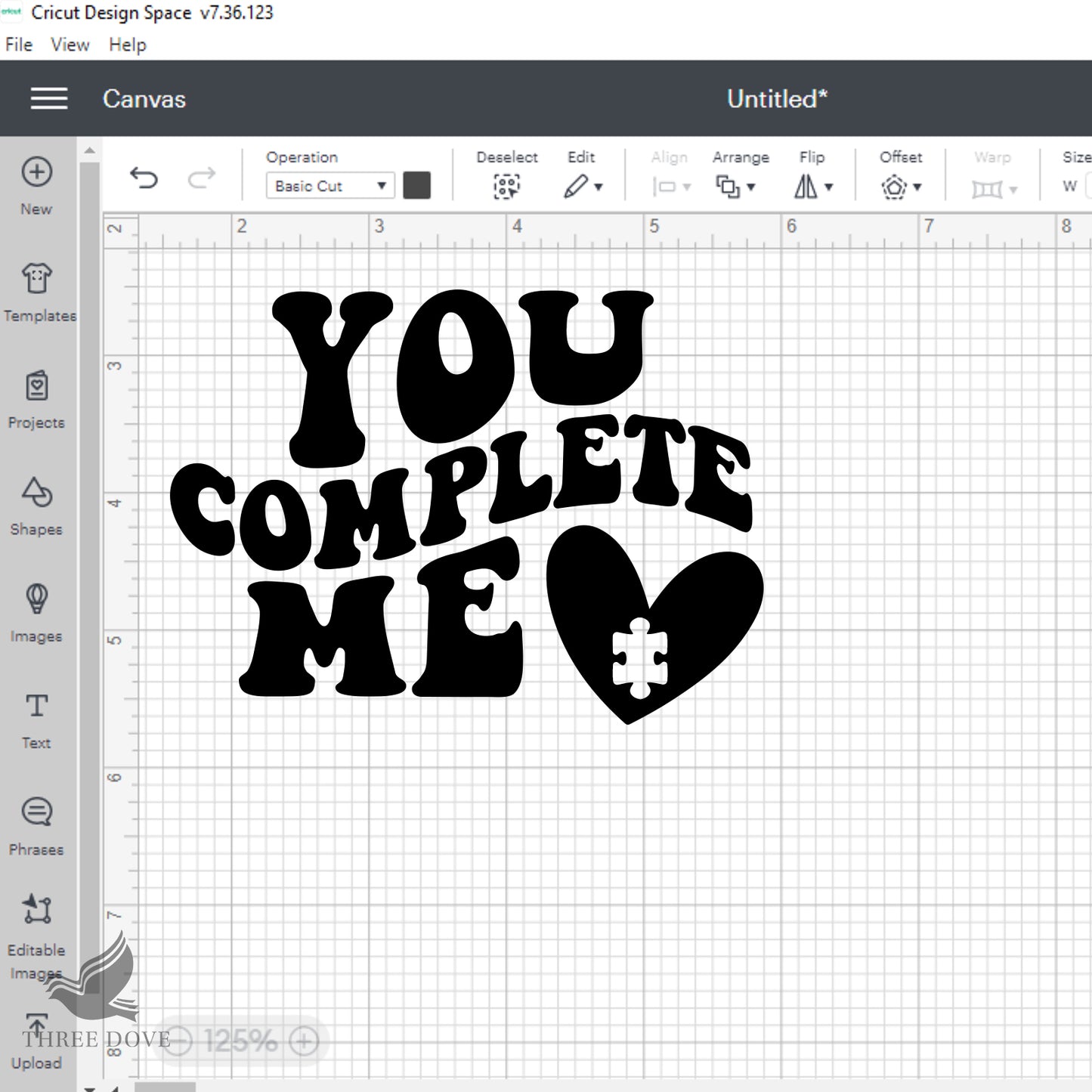Click the Upload icon

point(36,1024)
